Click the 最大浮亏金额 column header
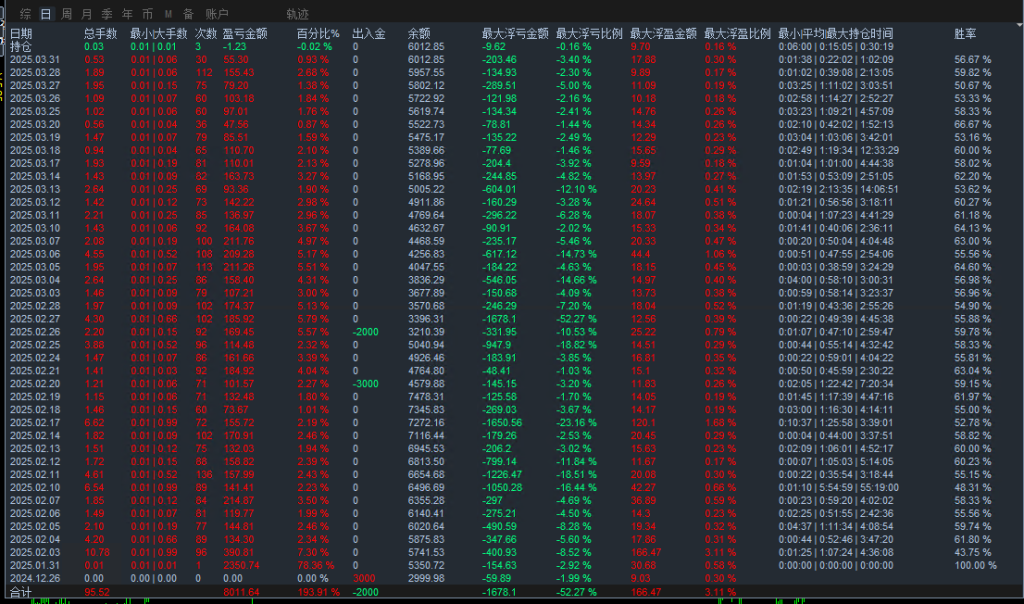Viewport: 1024px width, 604px height. click(x=513, y=34)
